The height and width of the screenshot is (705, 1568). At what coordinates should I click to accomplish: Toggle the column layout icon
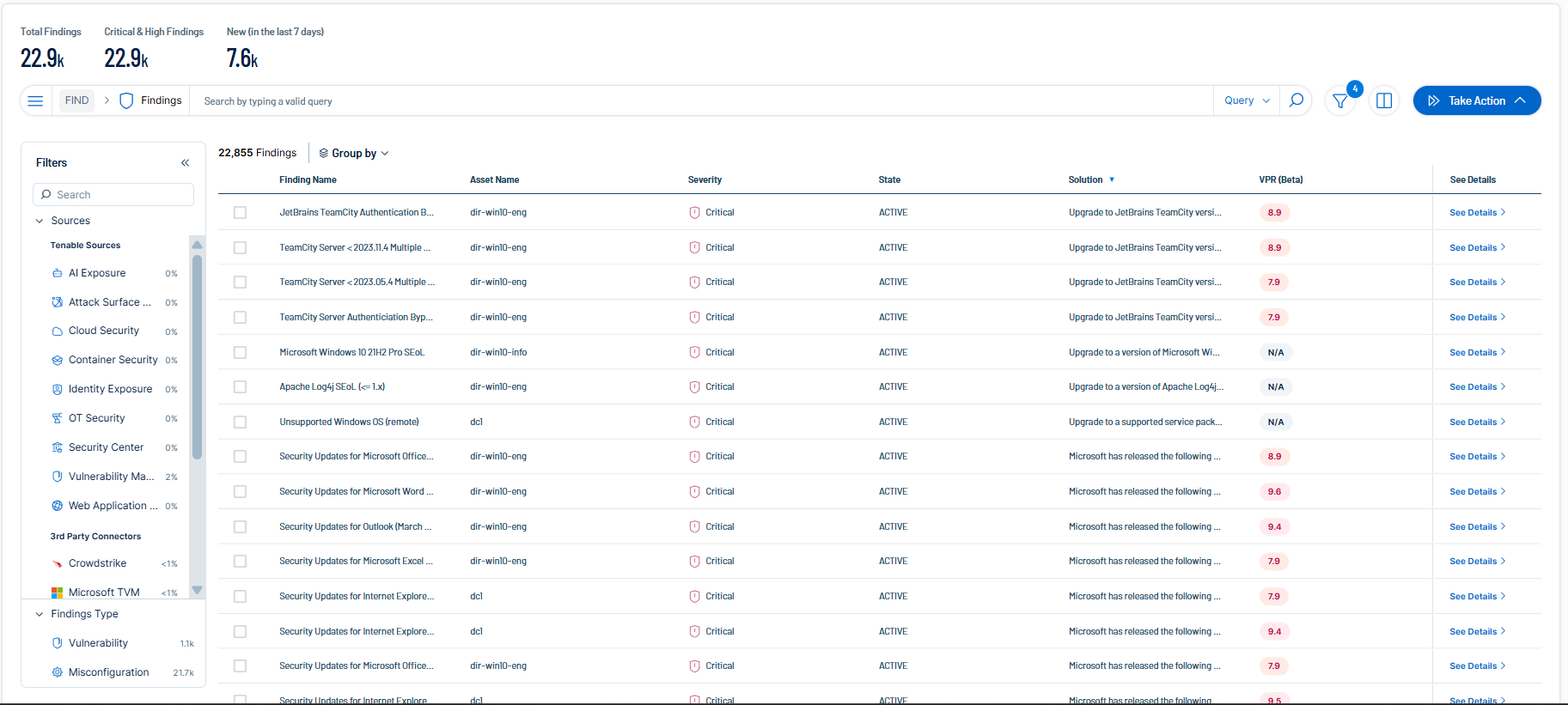(1384, 101)
